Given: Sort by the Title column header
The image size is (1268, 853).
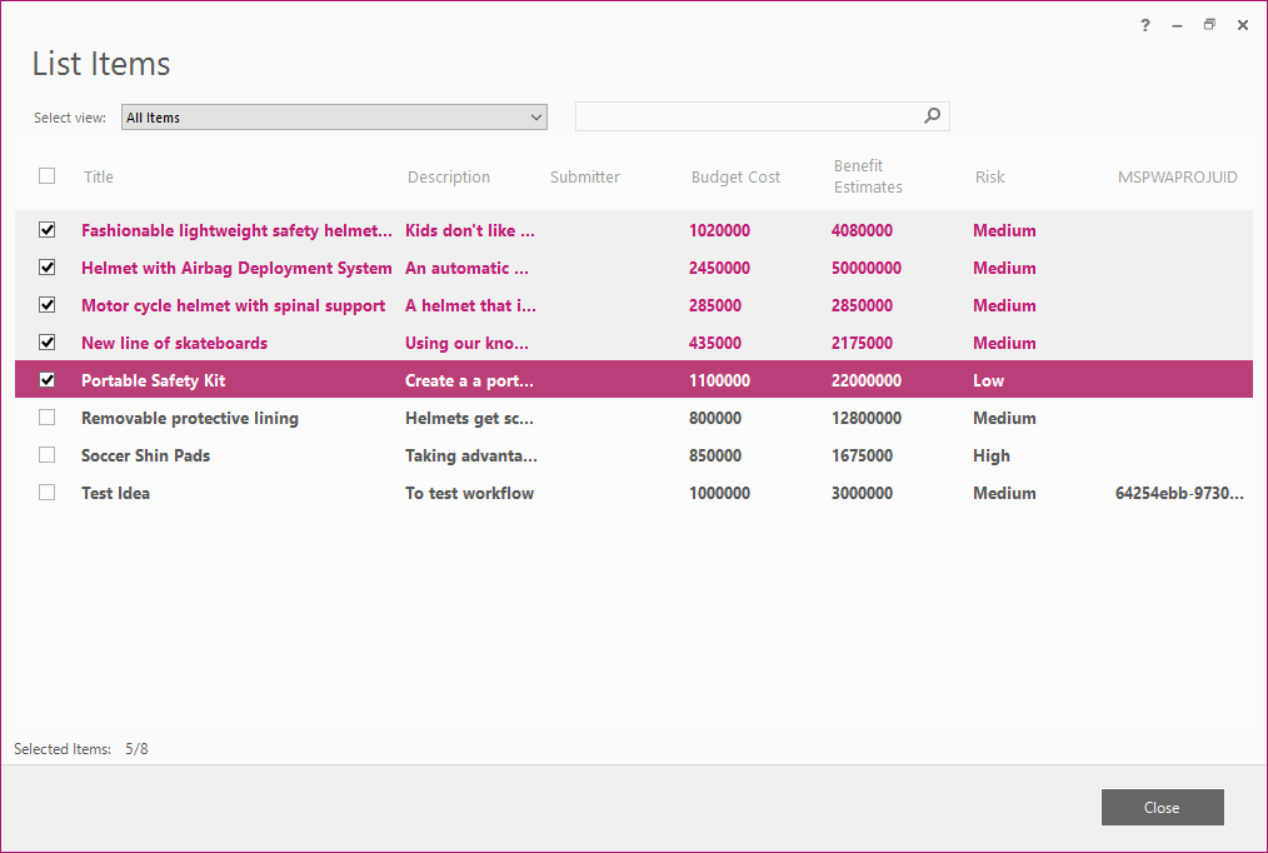Looking at the screenshot, I should tap(98, 176).
